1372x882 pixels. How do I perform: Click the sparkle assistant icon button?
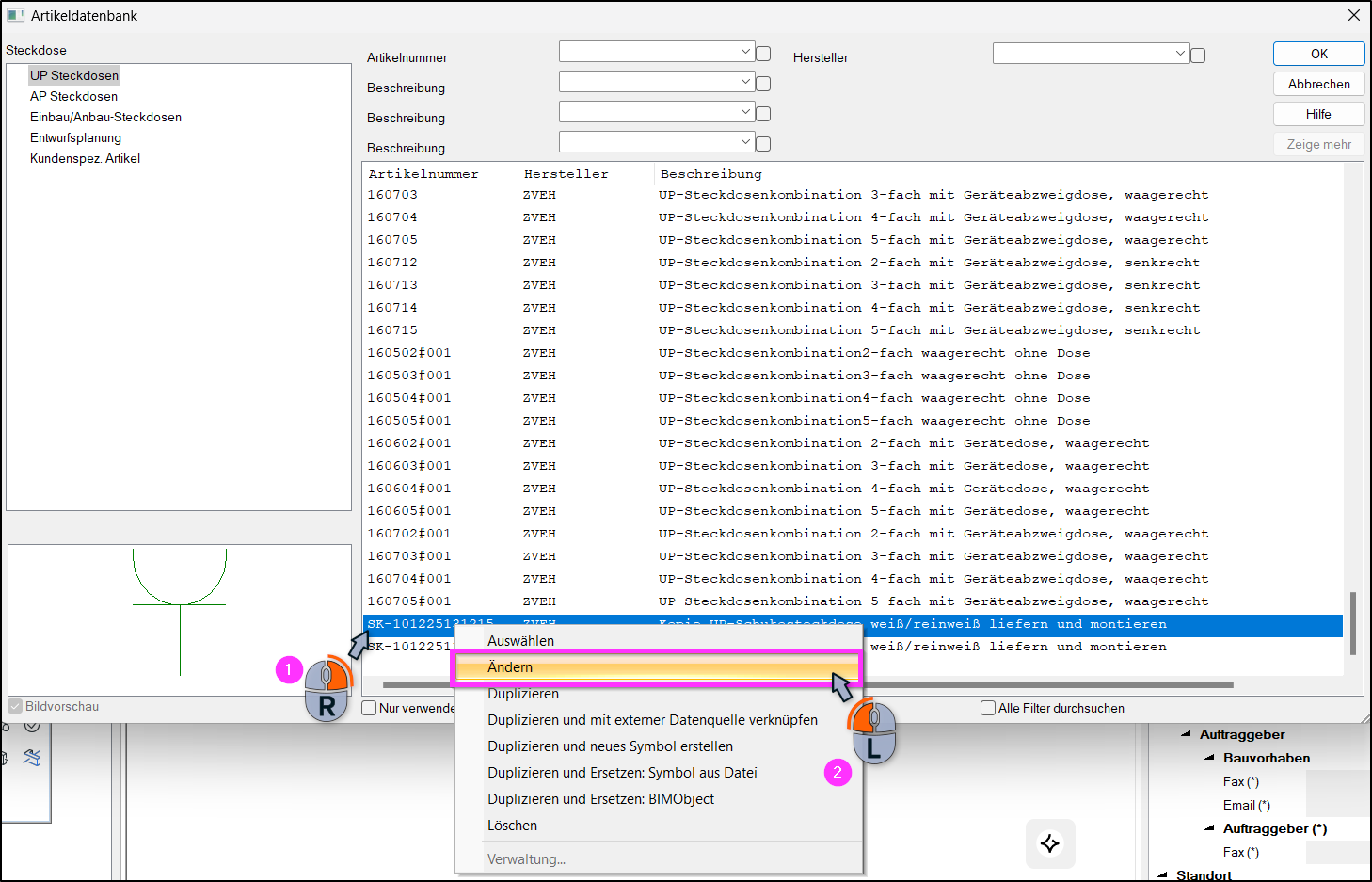[1050, 843]
